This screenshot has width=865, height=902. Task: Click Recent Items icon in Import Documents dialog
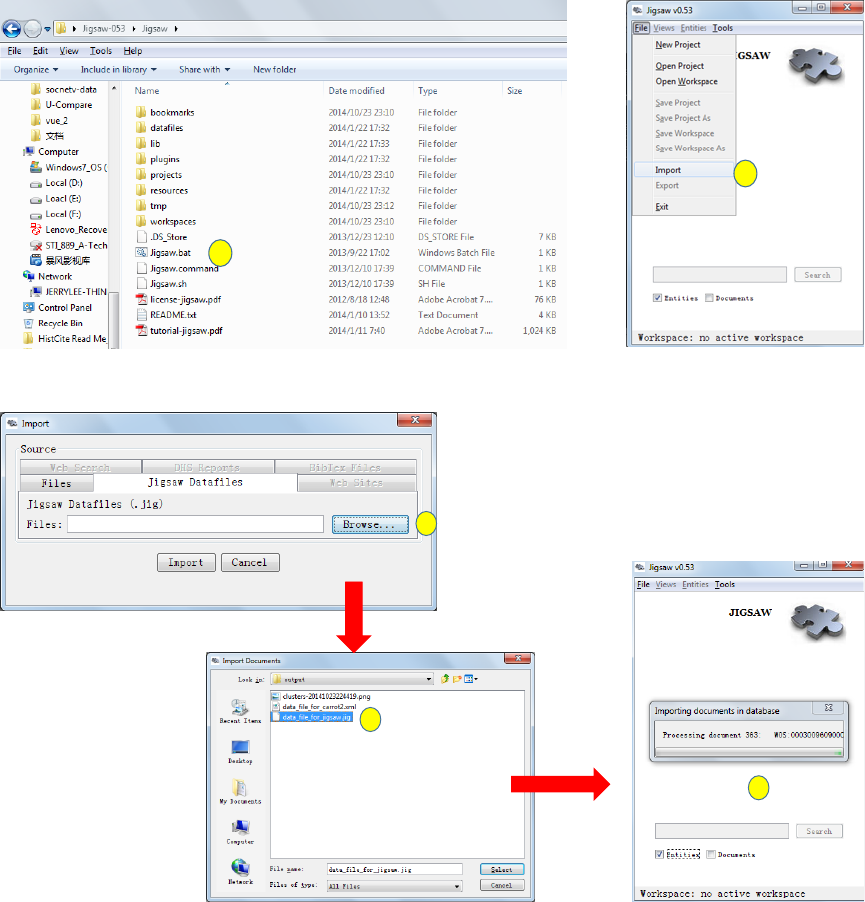(x=240, y=707)
